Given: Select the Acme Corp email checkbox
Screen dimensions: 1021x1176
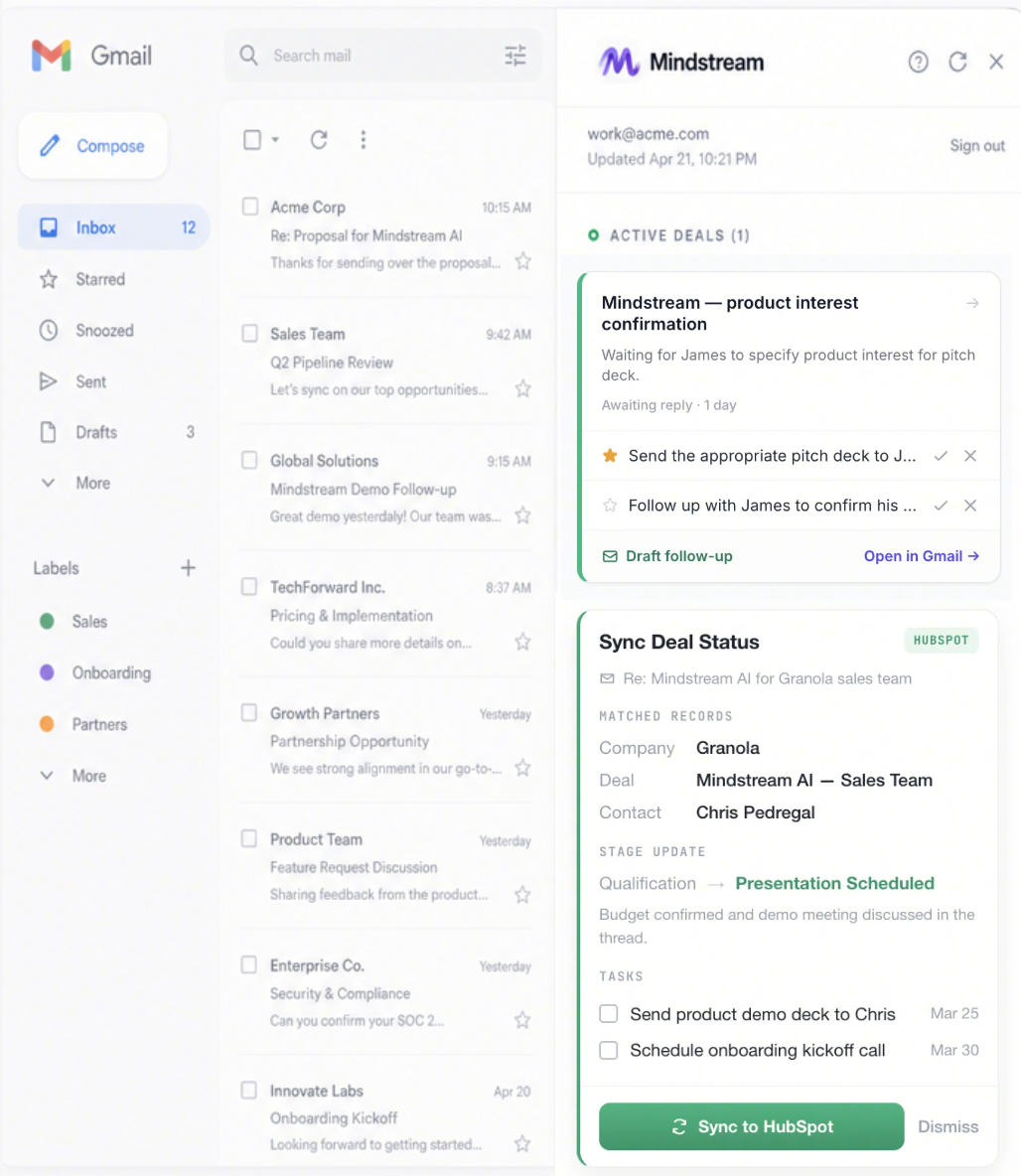Looking at the screenshot, I should coord(250,207).
